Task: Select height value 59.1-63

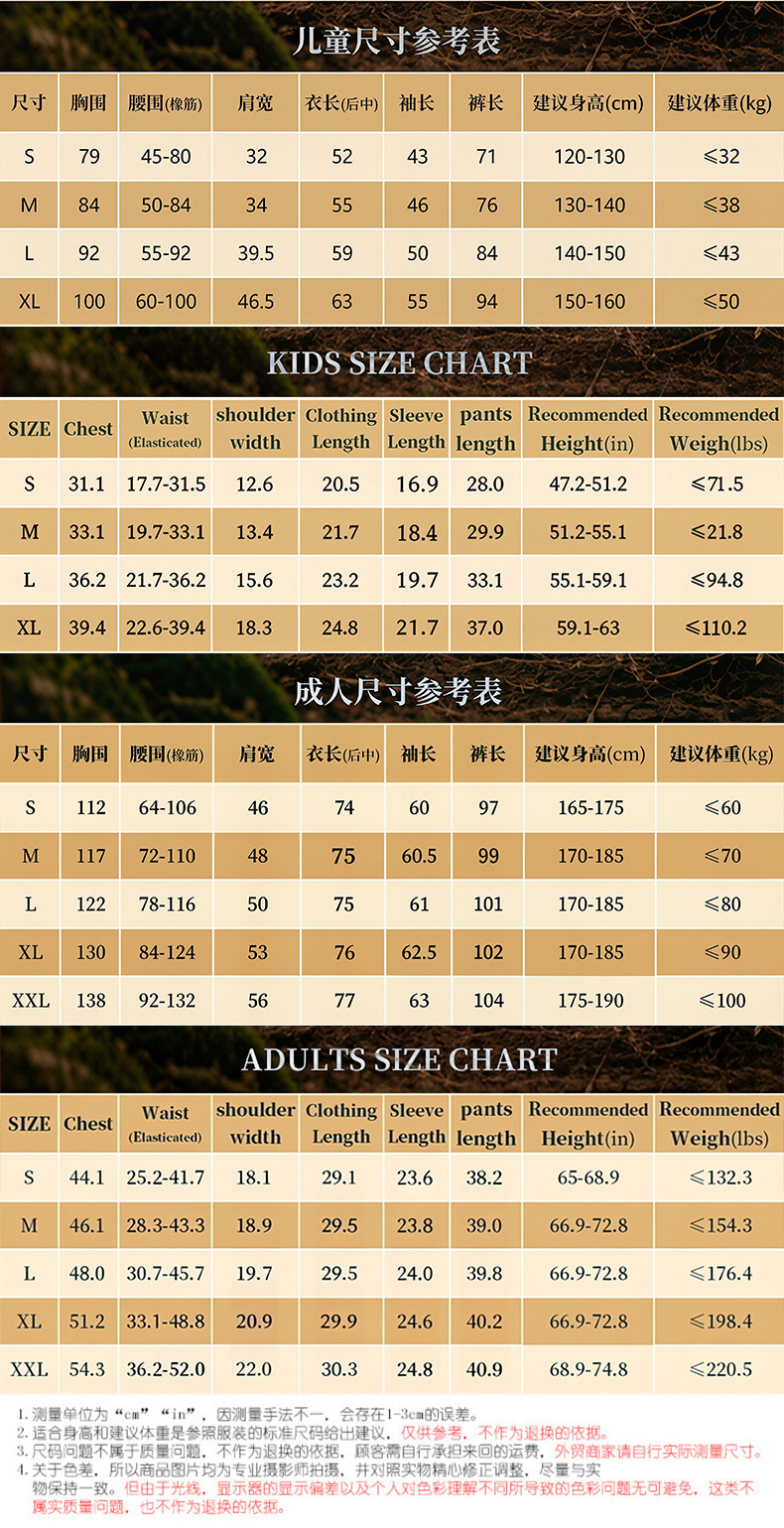Action: (588, 627)
